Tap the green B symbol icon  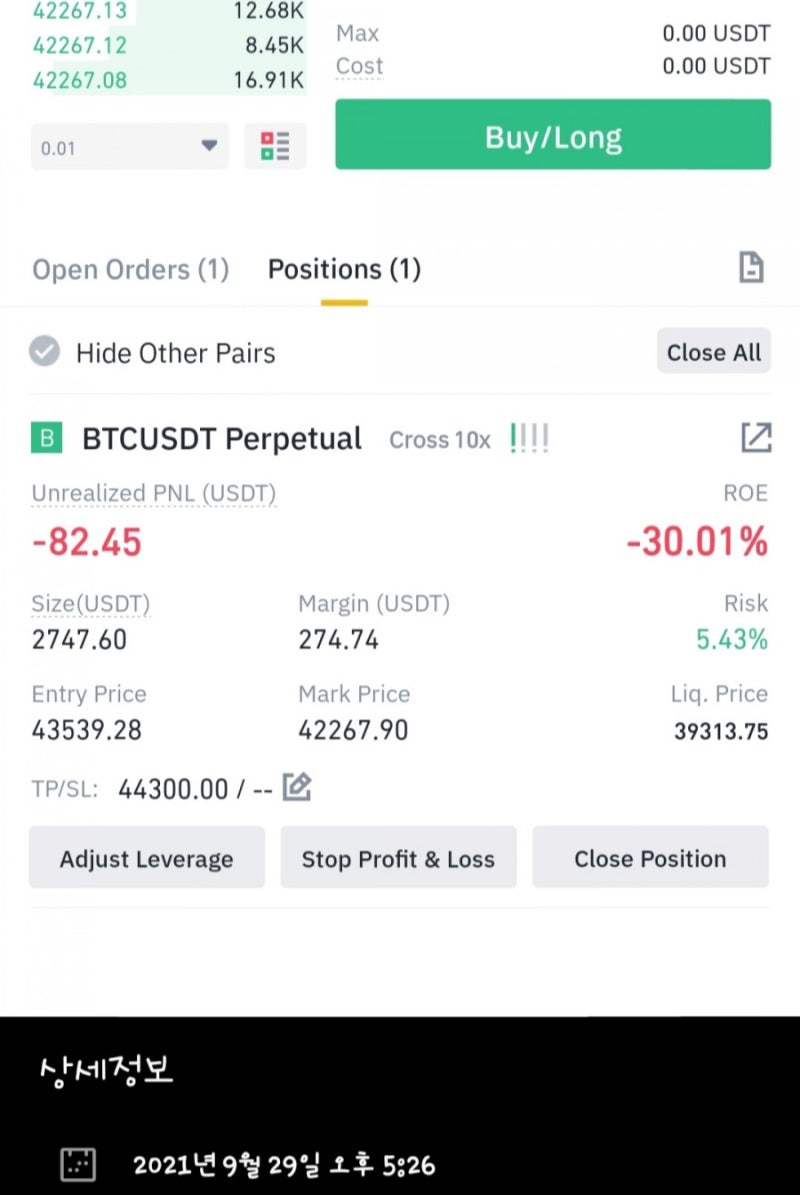[x=46, y=438]
